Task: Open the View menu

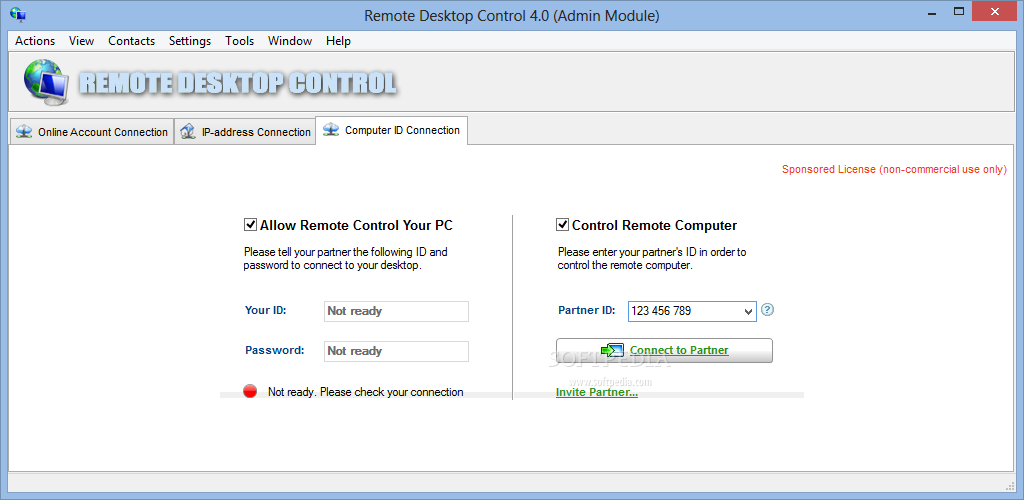Action: click(82, 40)
